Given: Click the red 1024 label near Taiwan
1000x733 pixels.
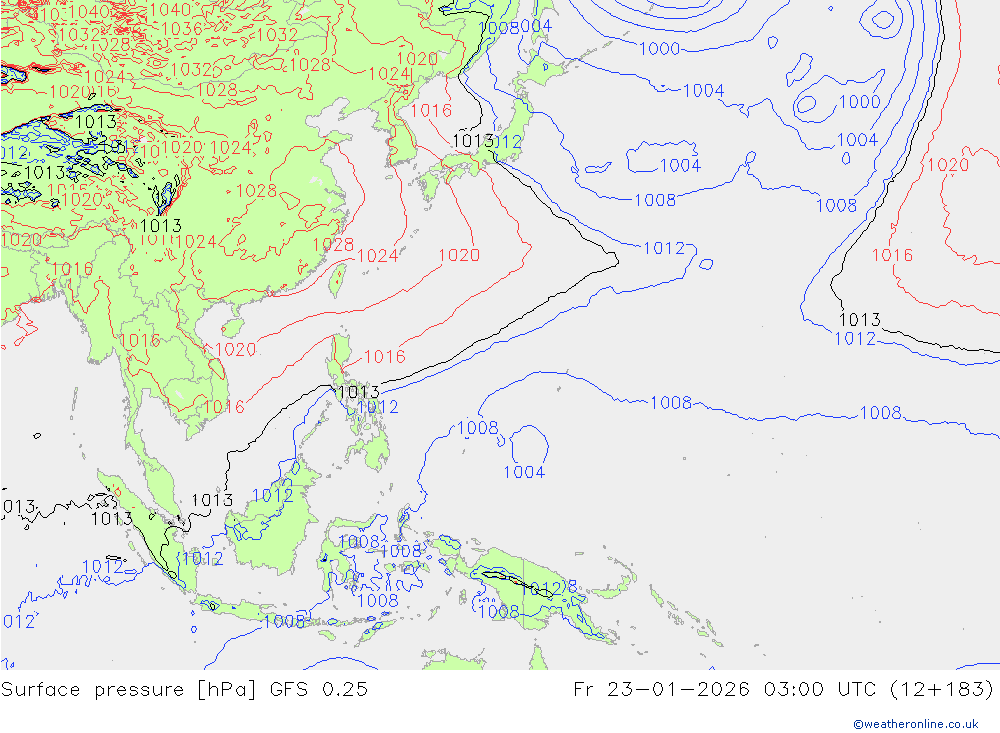Looking at the screenshot, I should (378, 256).
